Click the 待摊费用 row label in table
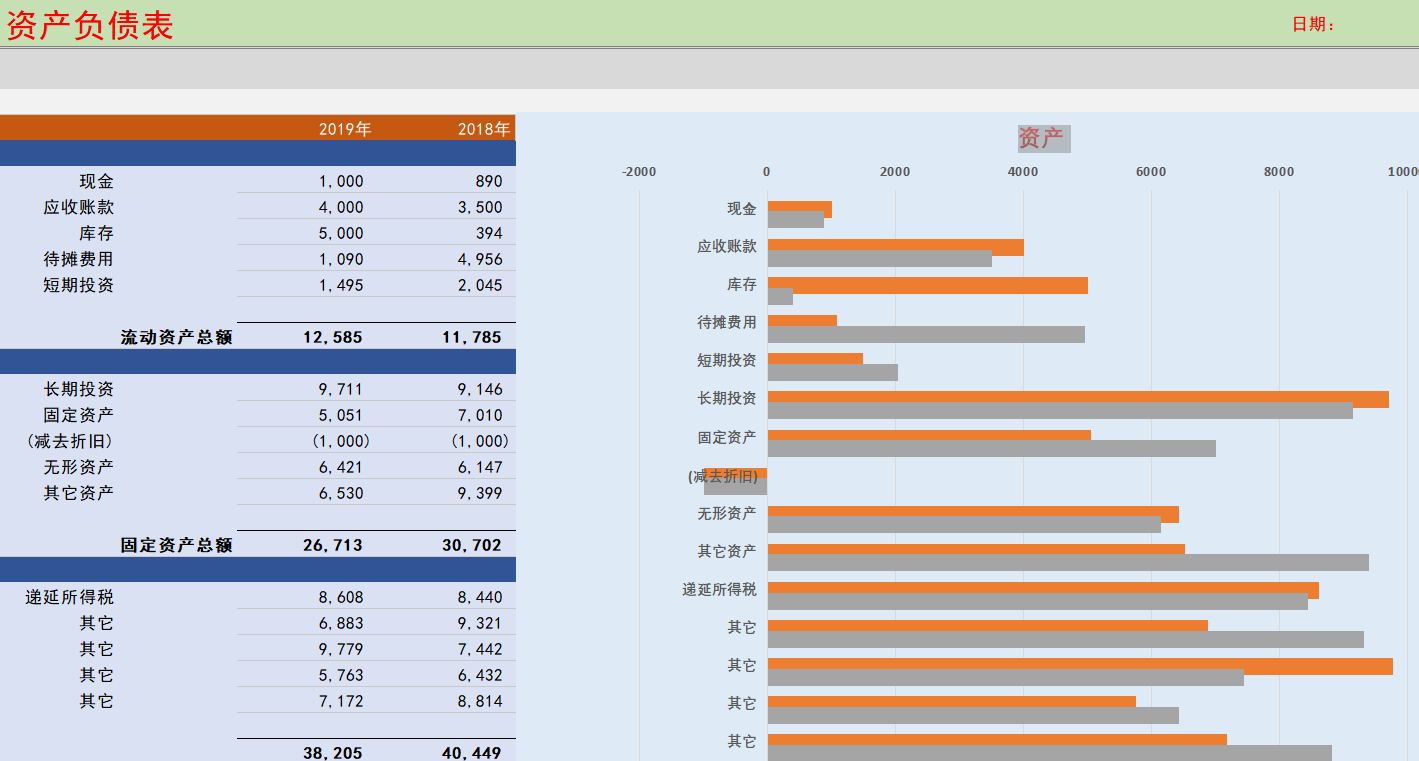Screen dimensions: 1419x761 (79, 259)
